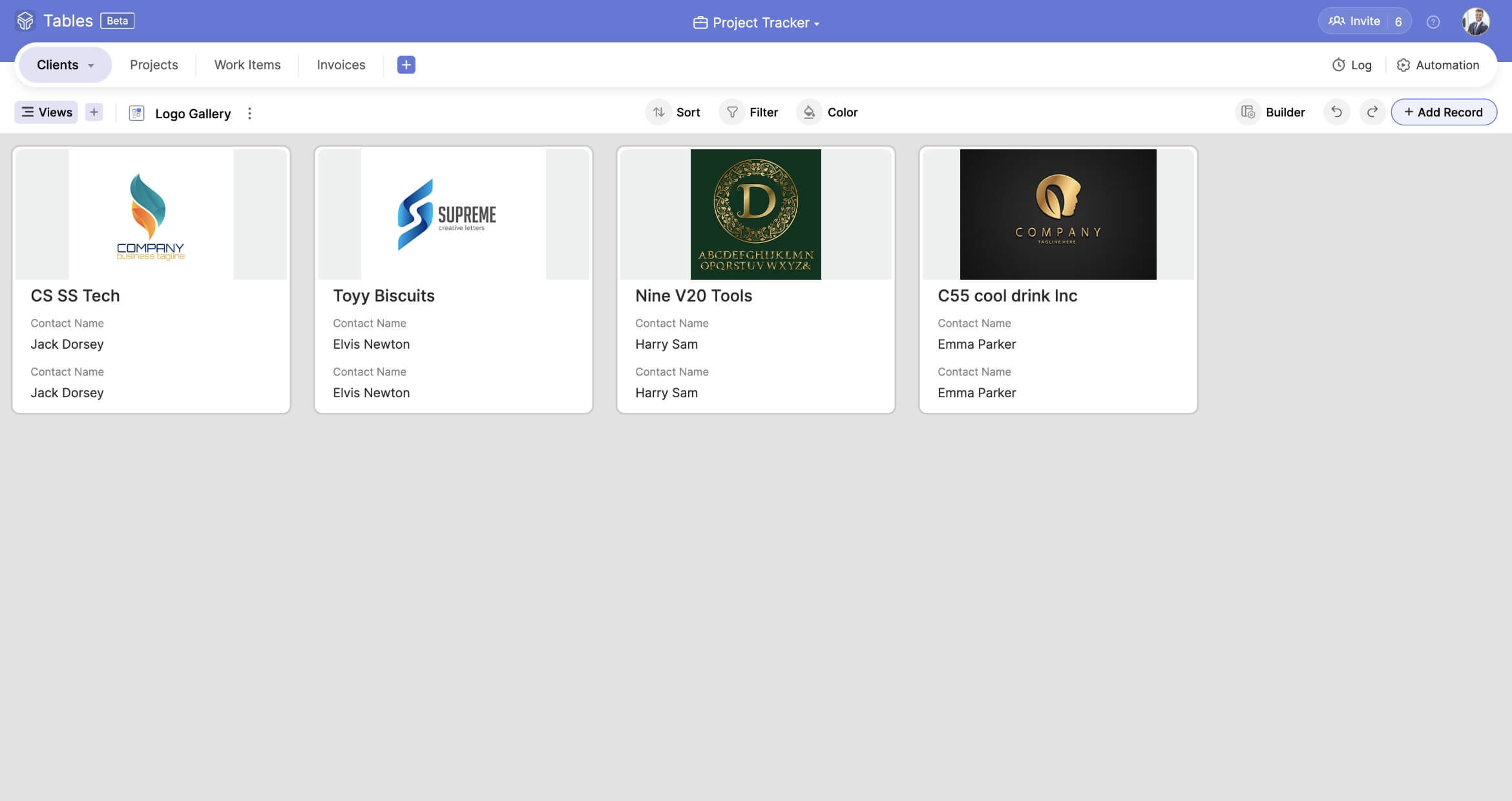Open the Sort options
Viewport: 1512px width, 801px height.
click(x=673, y=112)
